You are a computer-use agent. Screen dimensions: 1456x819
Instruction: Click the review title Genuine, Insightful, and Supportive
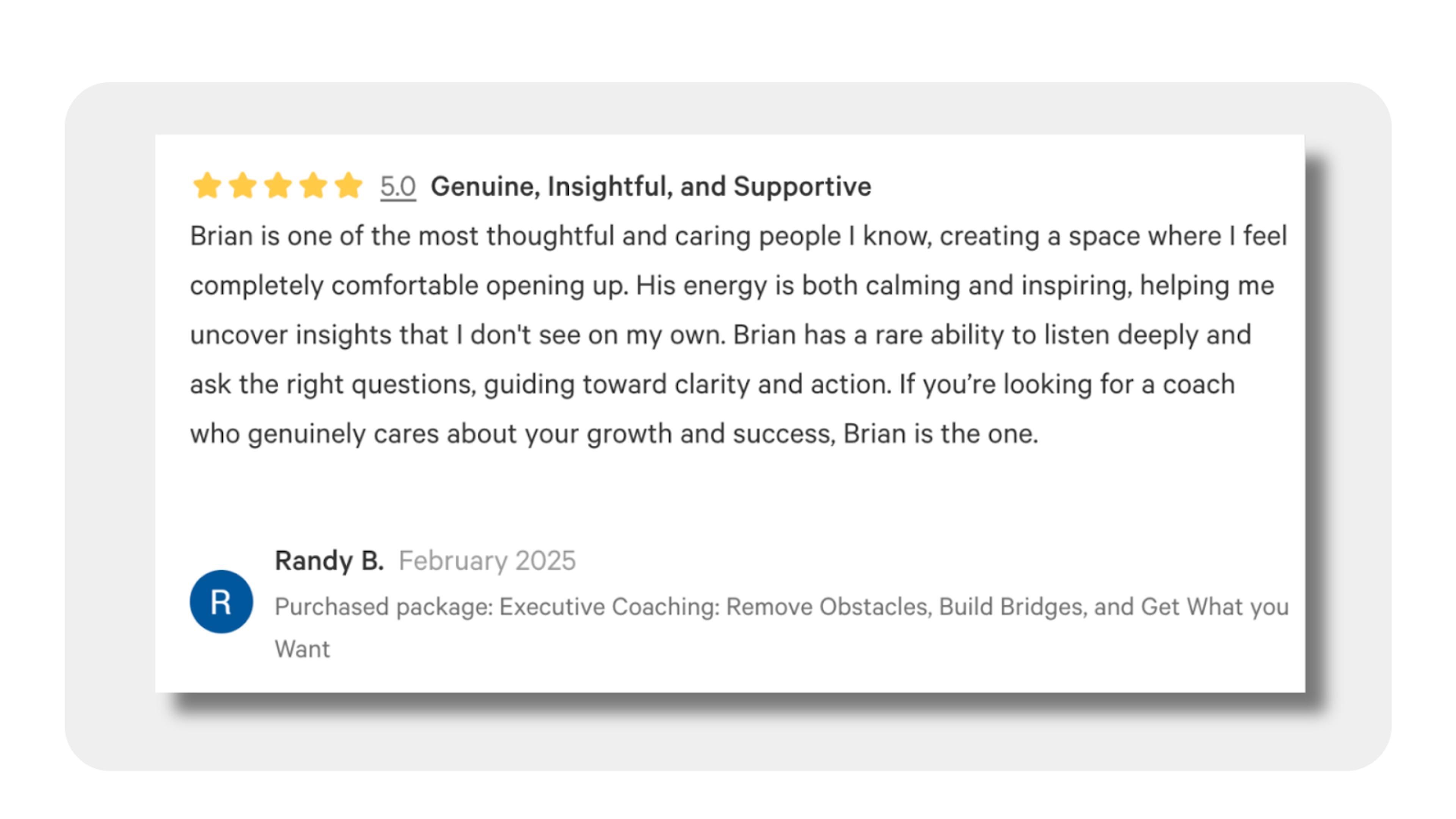(651, 187)
